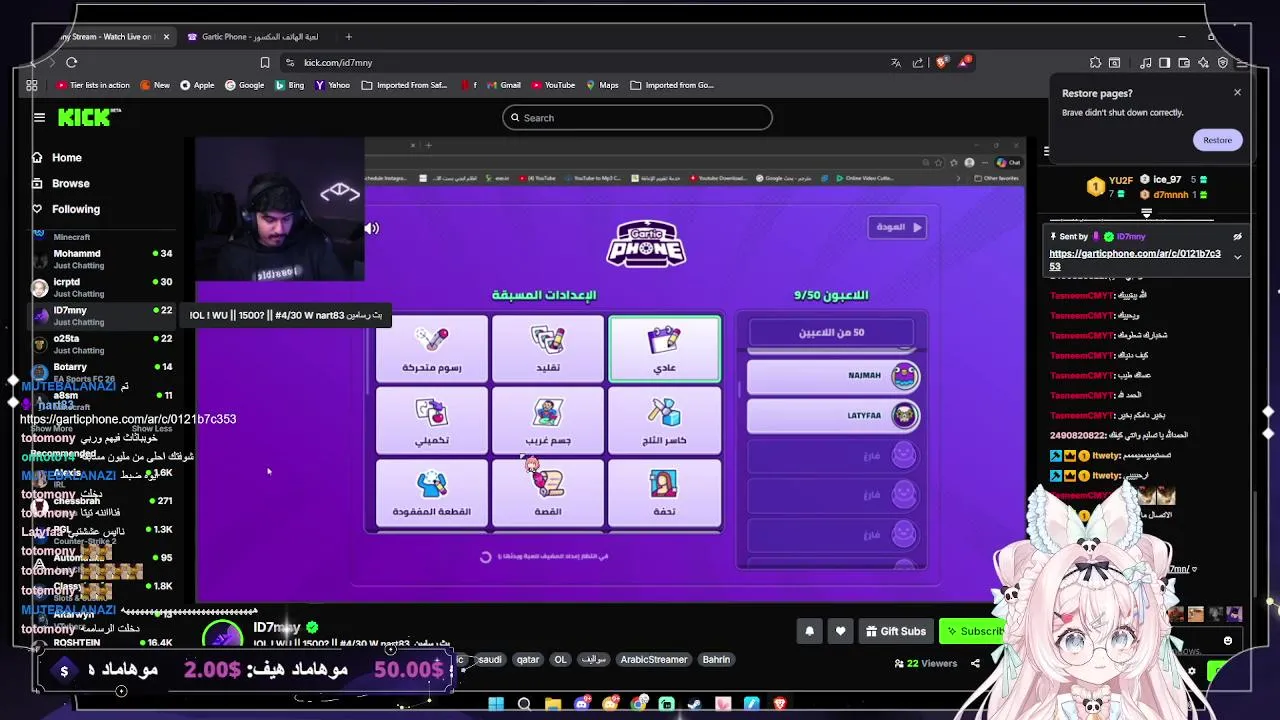This screenshot has height=720, width=1280.
Task: Open the browser extensions puzzle icon
Action: [1096, 62]
